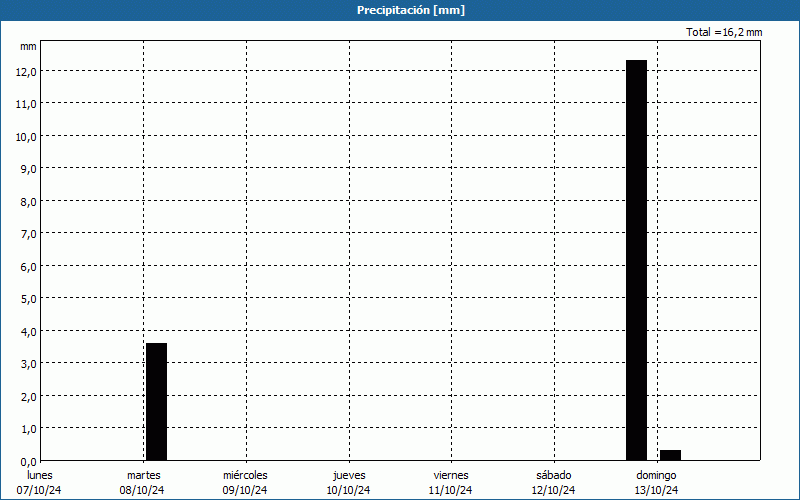
Task: Click the domingo 13/10/24 axis label
Action: [656, 483]
